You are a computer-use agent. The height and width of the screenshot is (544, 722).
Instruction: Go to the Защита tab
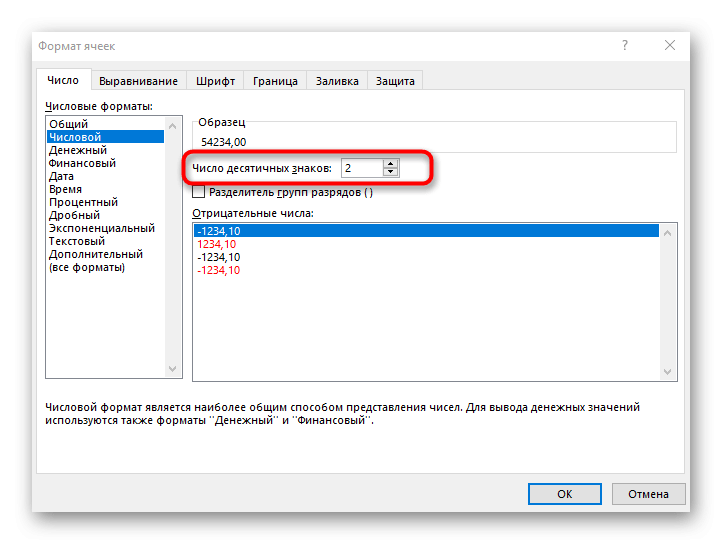click(395, 81)
